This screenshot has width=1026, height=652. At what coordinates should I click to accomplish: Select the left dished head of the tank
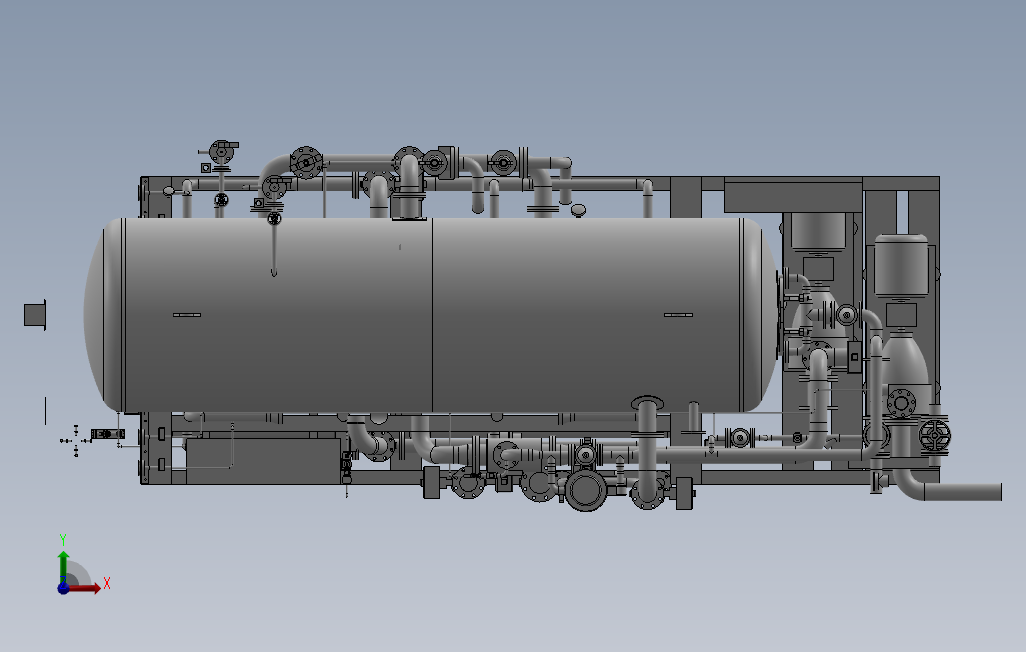[x=103, y=315]
